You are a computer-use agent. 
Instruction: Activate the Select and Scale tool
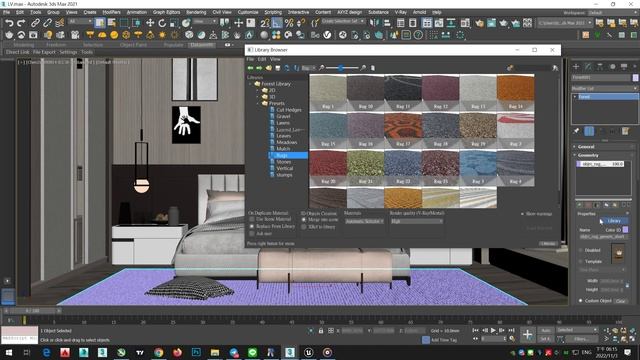pyautogui.click(x=174, y=23)
